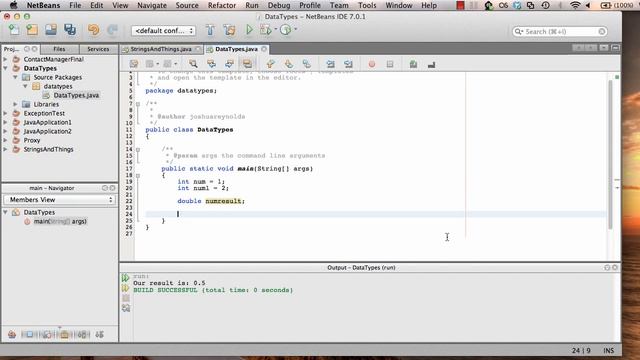This screenshot has height=360, width=640.
Task: Click Stop Macro Recording icon
Action: (390, 64)
